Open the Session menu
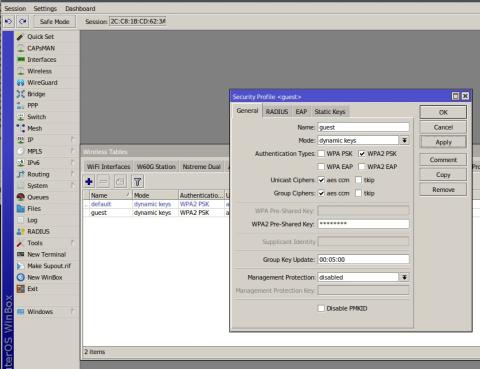The image size is (480, 369). pos(15,8)
